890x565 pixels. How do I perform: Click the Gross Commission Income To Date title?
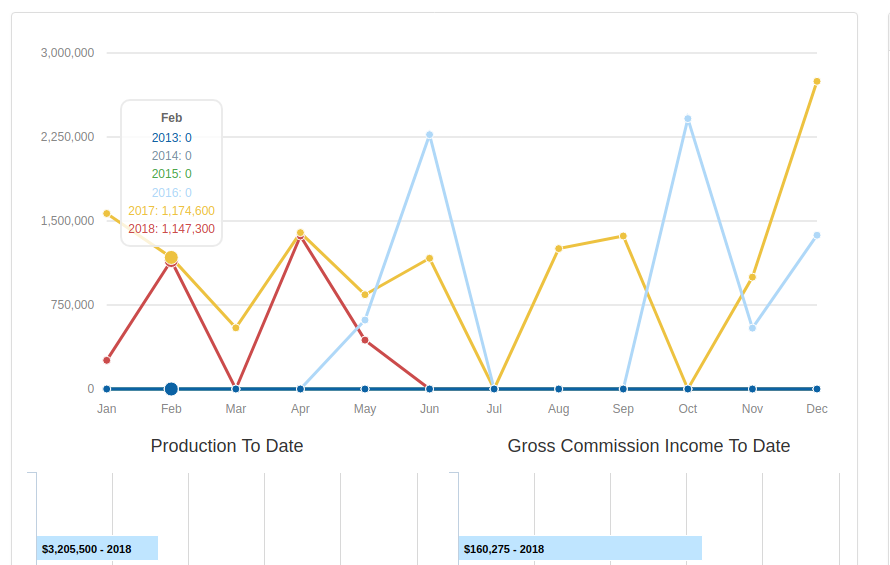click(x=649, y=446)
